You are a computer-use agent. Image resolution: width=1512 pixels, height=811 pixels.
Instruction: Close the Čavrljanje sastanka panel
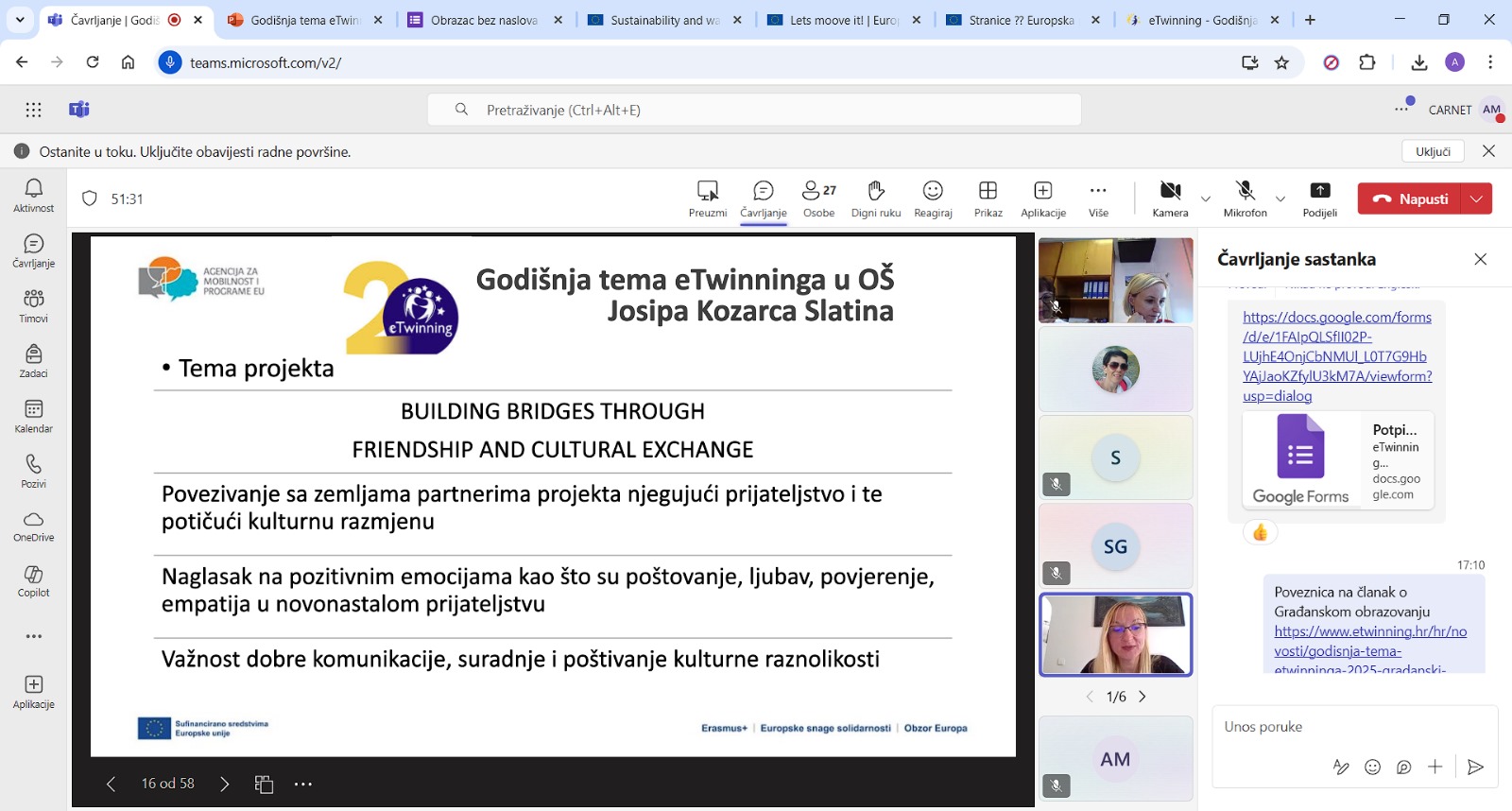point(1481,259)
